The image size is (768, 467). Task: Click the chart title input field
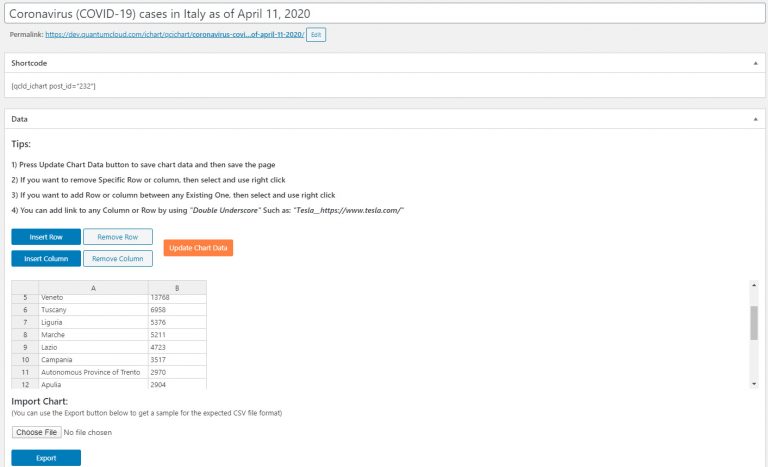click(x=384, y=14)
